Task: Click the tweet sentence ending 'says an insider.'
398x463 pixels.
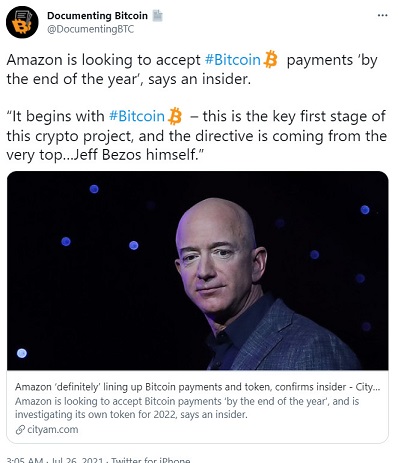Action: [192, 70]
